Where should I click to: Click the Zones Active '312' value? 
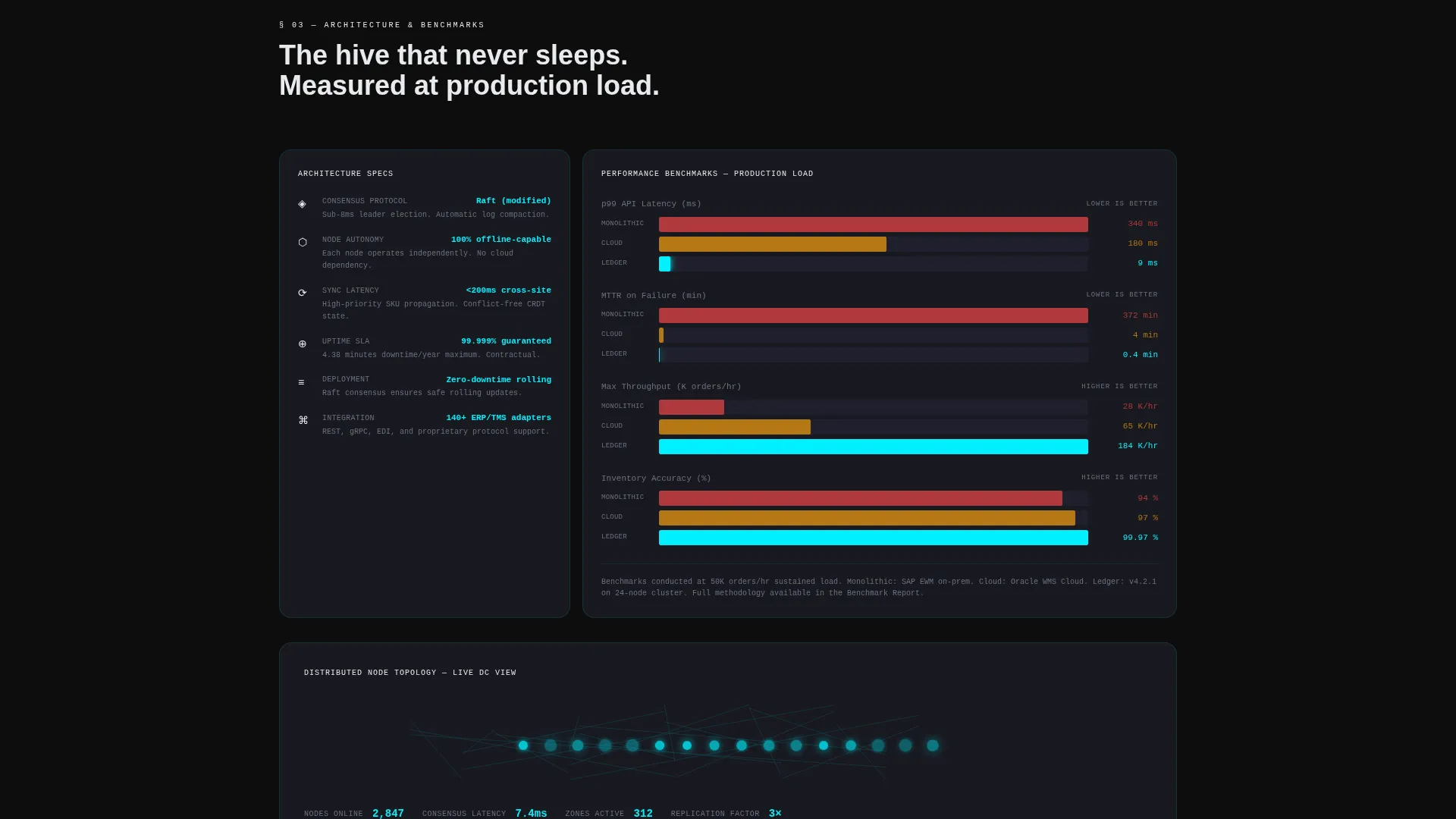point(643,813)
